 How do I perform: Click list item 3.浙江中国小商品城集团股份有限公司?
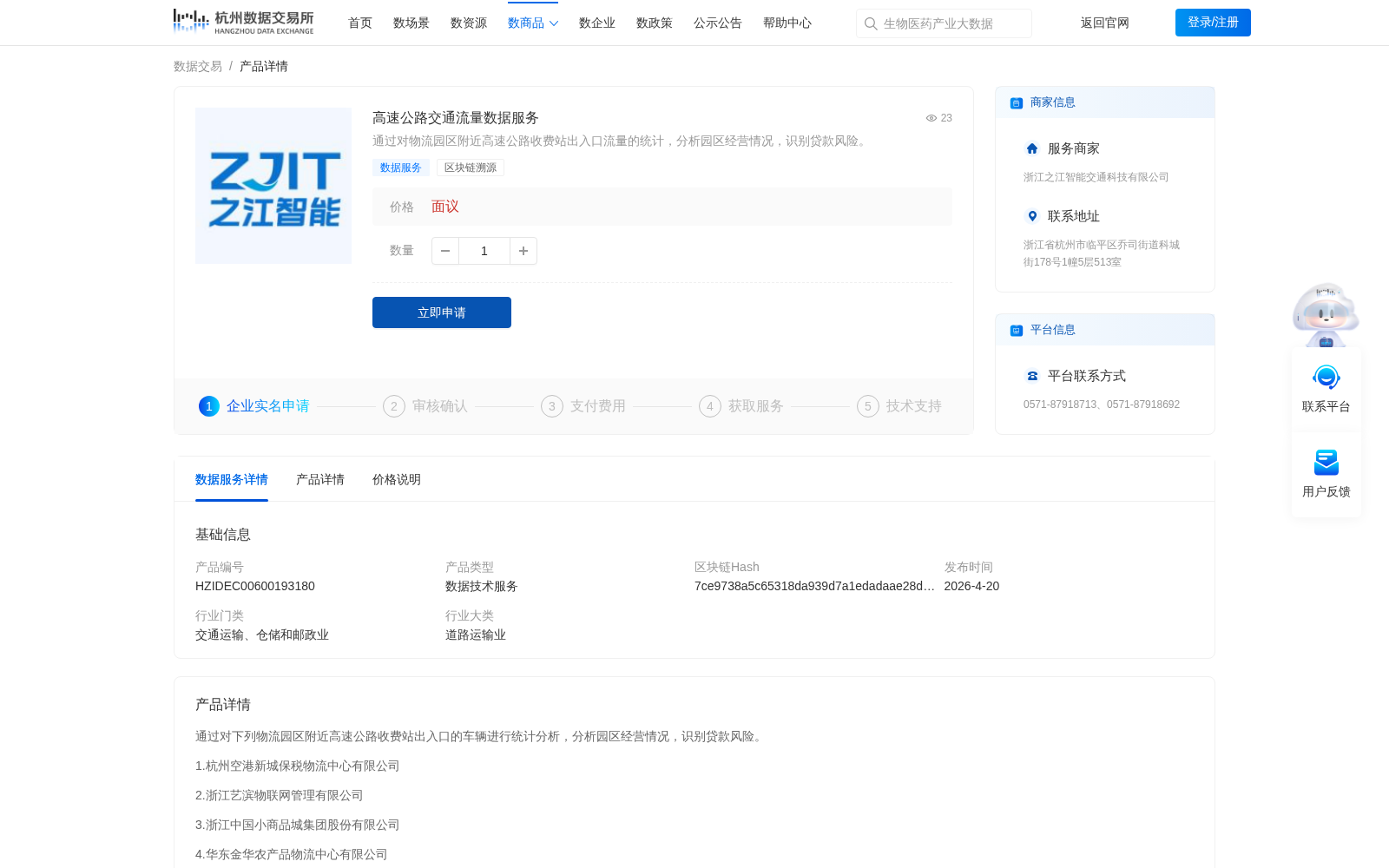tap(298, 825)
